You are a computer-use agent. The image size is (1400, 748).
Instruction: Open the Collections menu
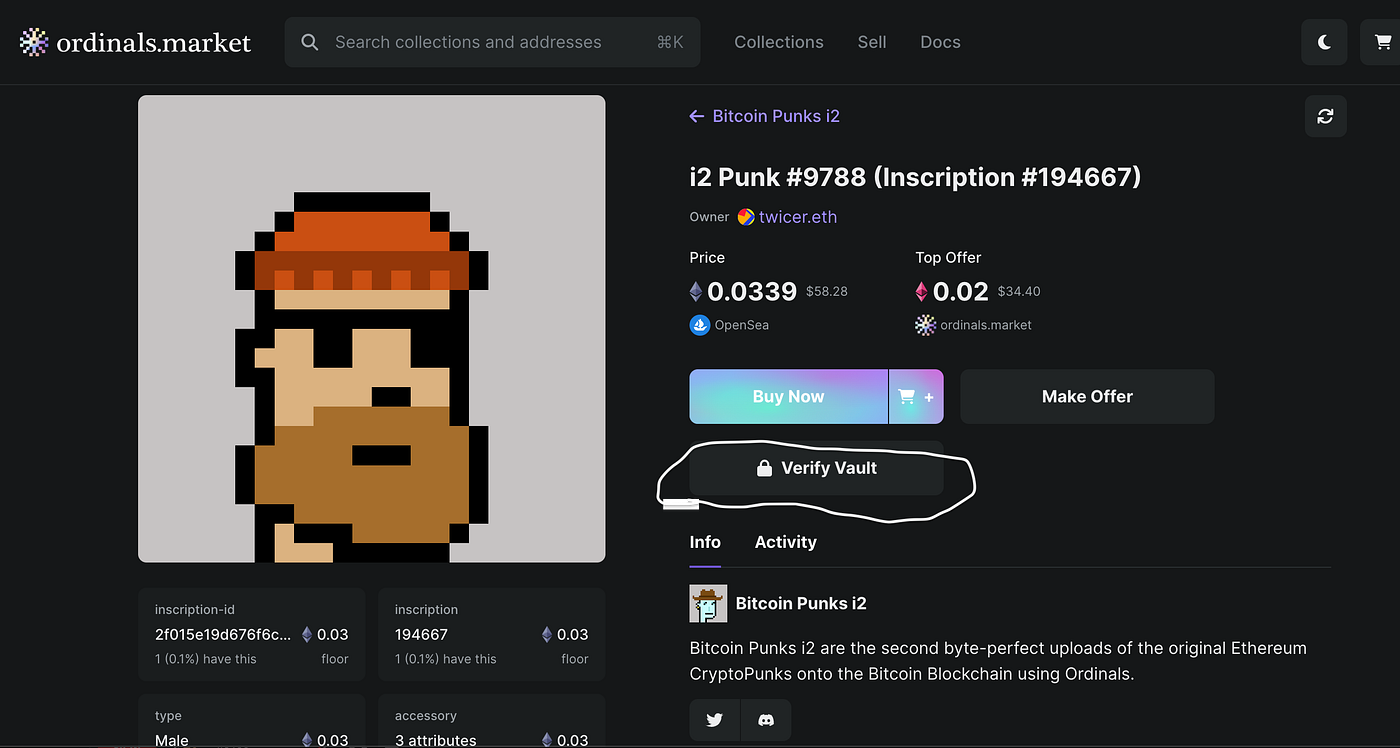pos(779,42)
